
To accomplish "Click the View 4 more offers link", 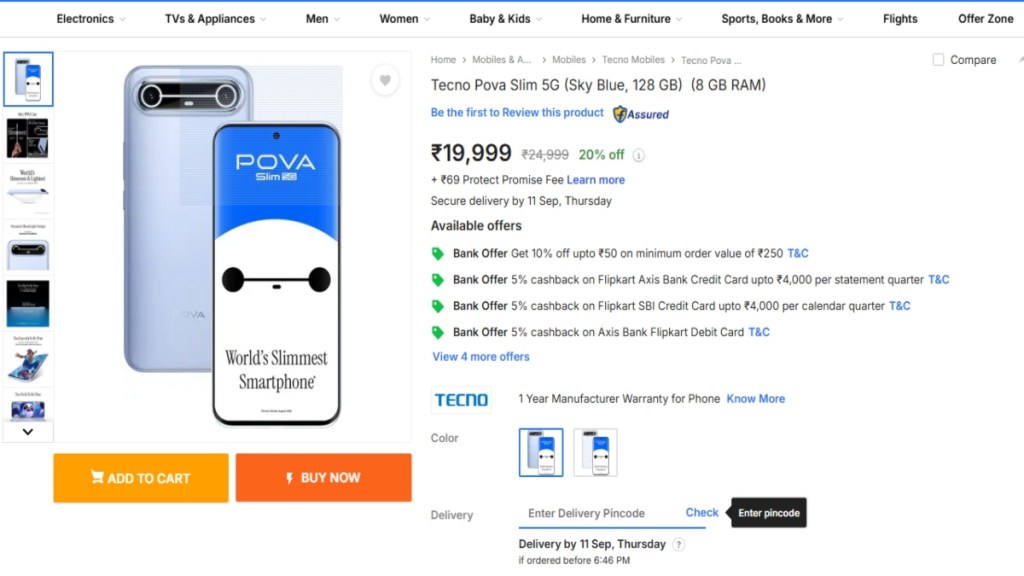I will [x=481, y=357].
